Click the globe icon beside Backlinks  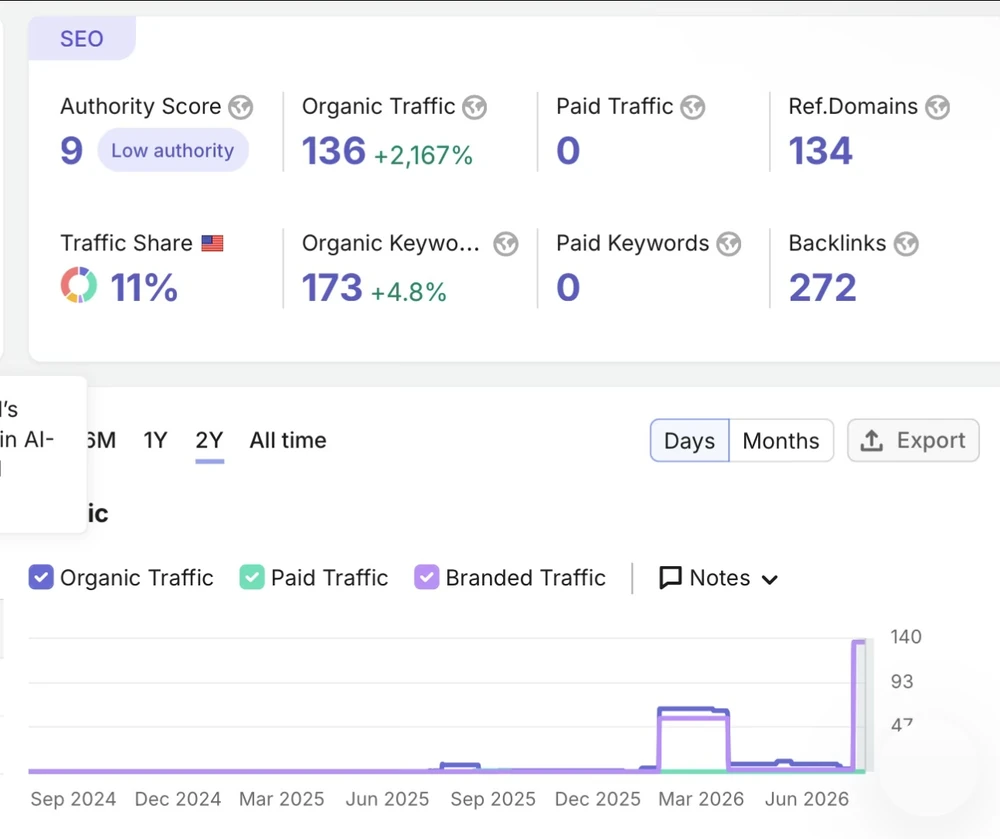(x=906, y=244)
